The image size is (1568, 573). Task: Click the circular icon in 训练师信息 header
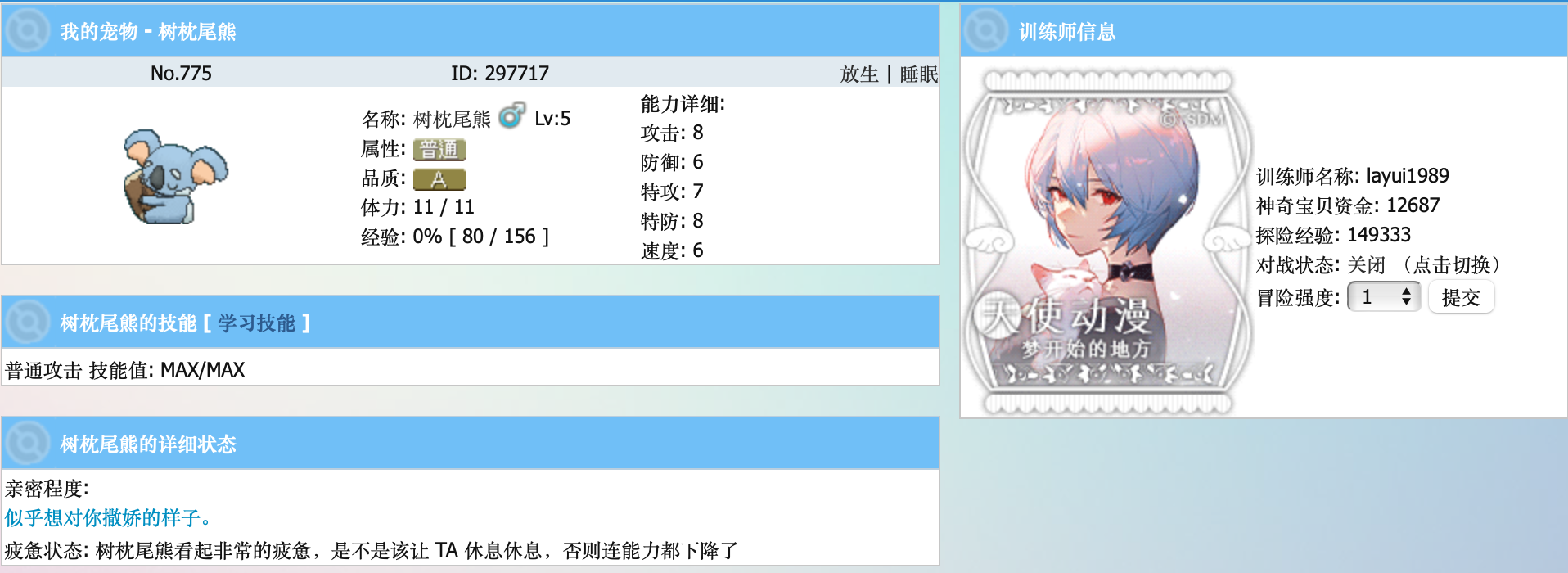click(986, 30)
